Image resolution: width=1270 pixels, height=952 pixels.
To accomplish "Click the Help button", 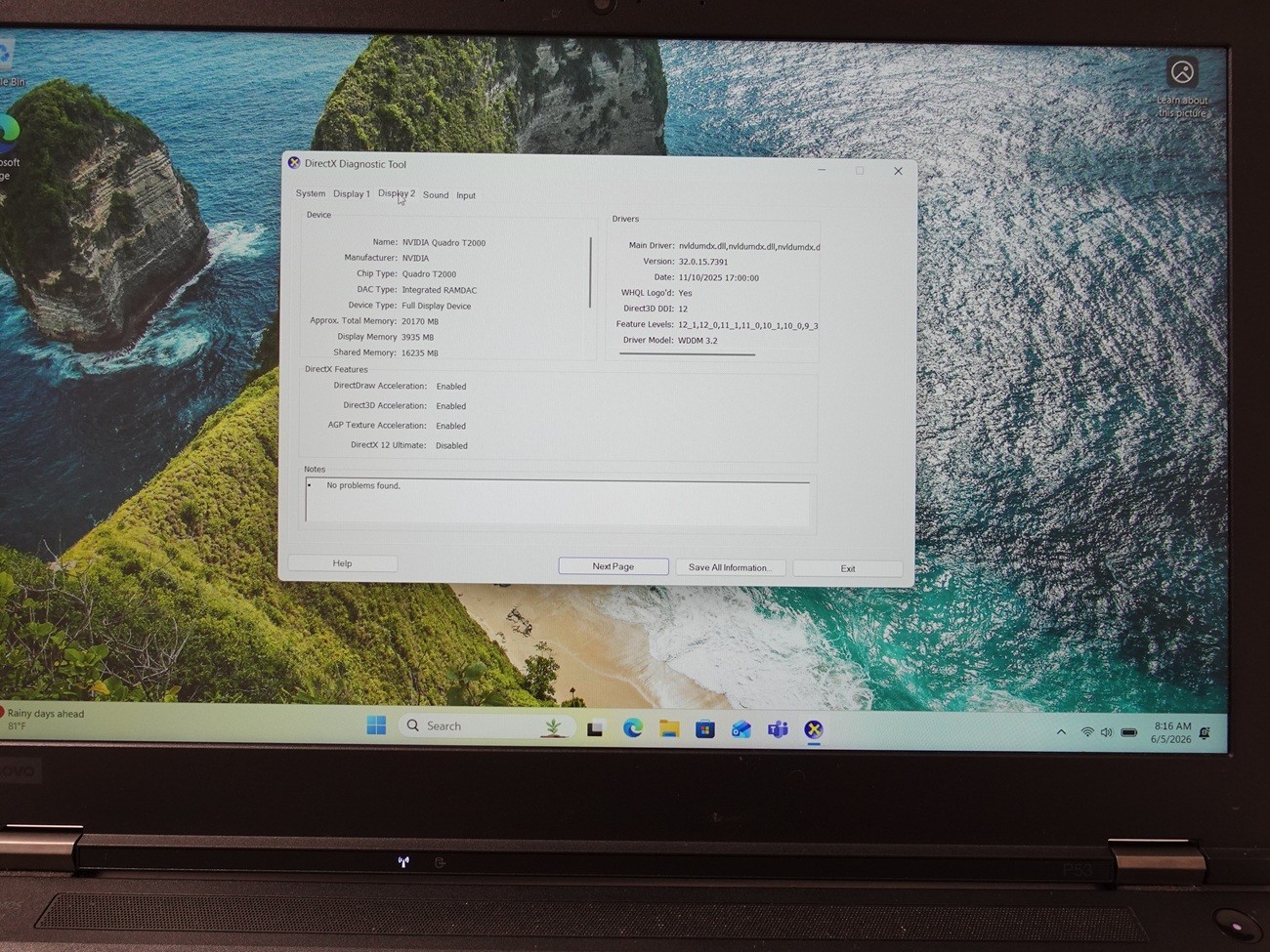I will 342,563.
